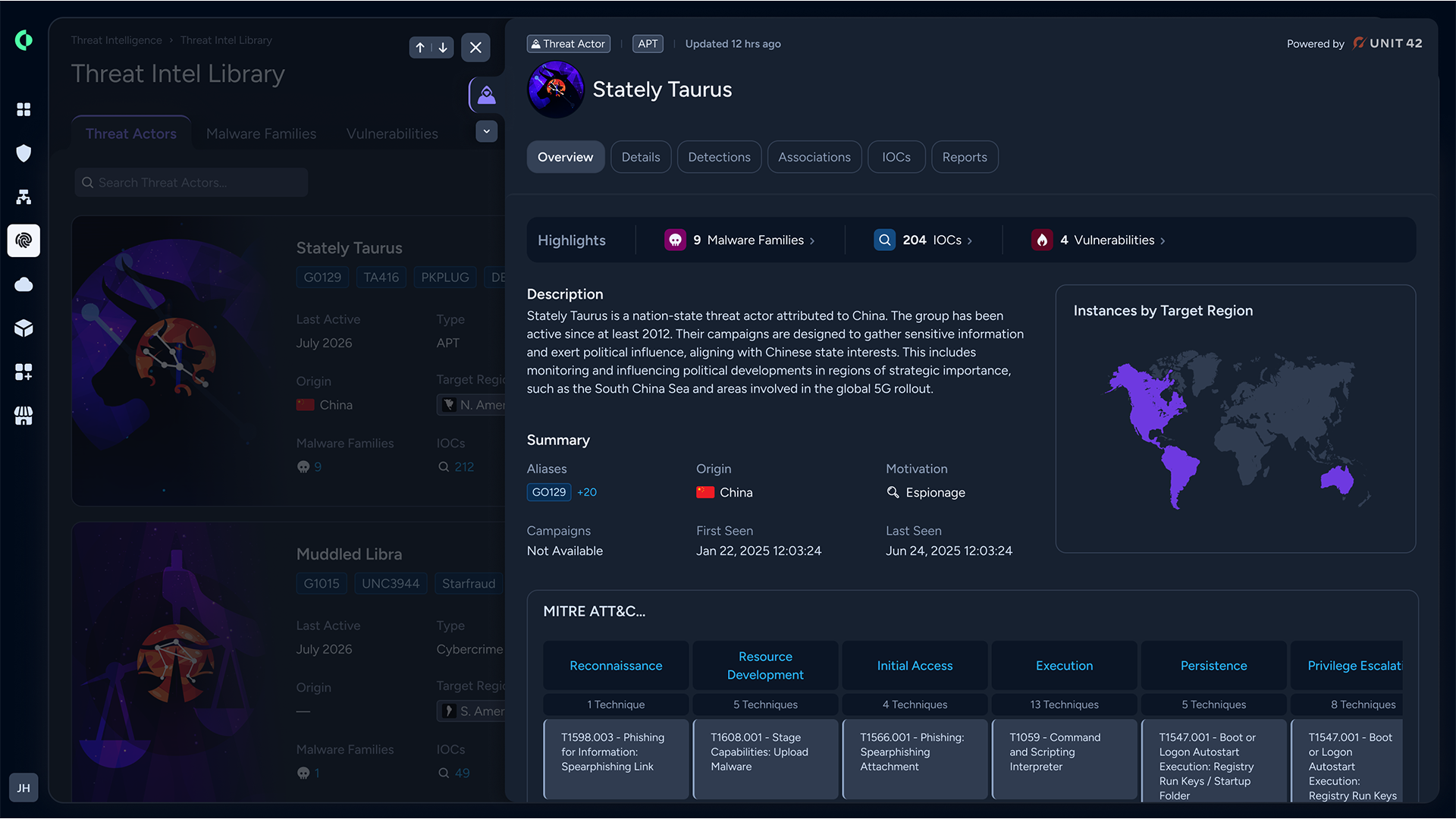
Task: Open the marketplace store icon in sidebar
Action: click(x=24, y=416)
